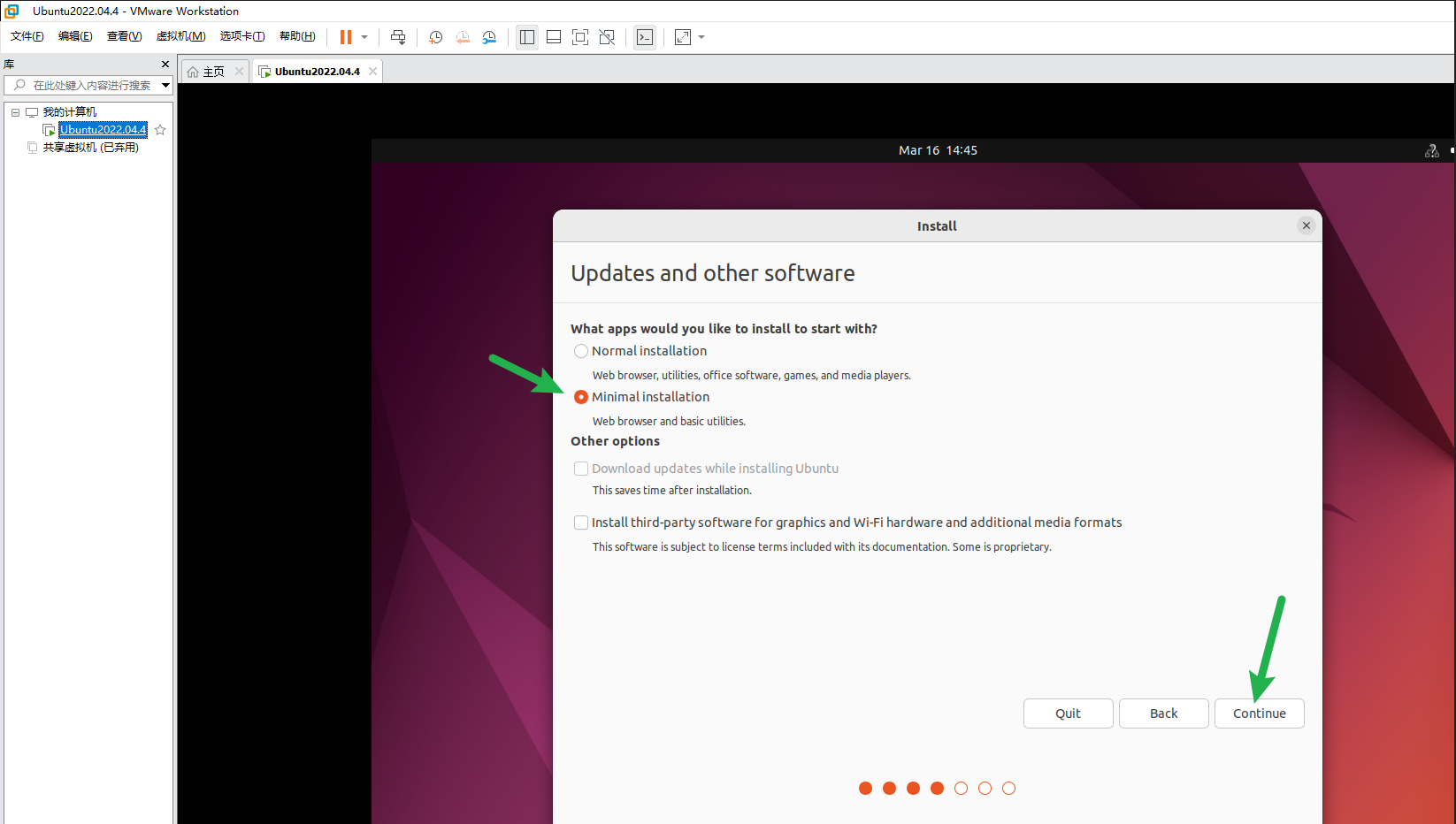The height and width of the screenshot is (824, 1456).
Task: Open the network icon in Ubuntu top bar
Action: [x=1431, y=151]
